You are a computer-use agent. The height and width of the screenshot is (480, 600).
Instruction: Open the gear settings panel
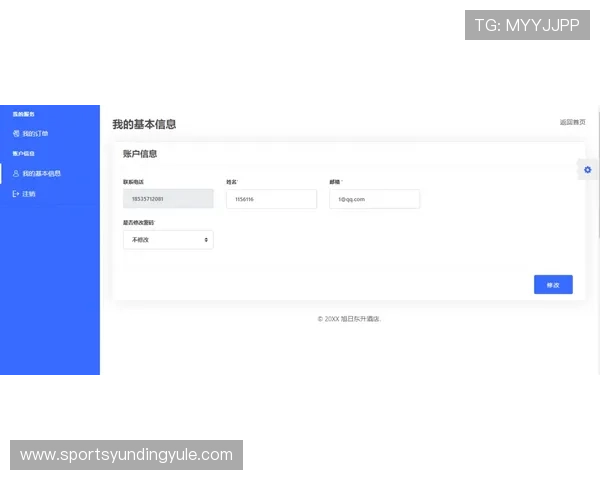[587, 170]
